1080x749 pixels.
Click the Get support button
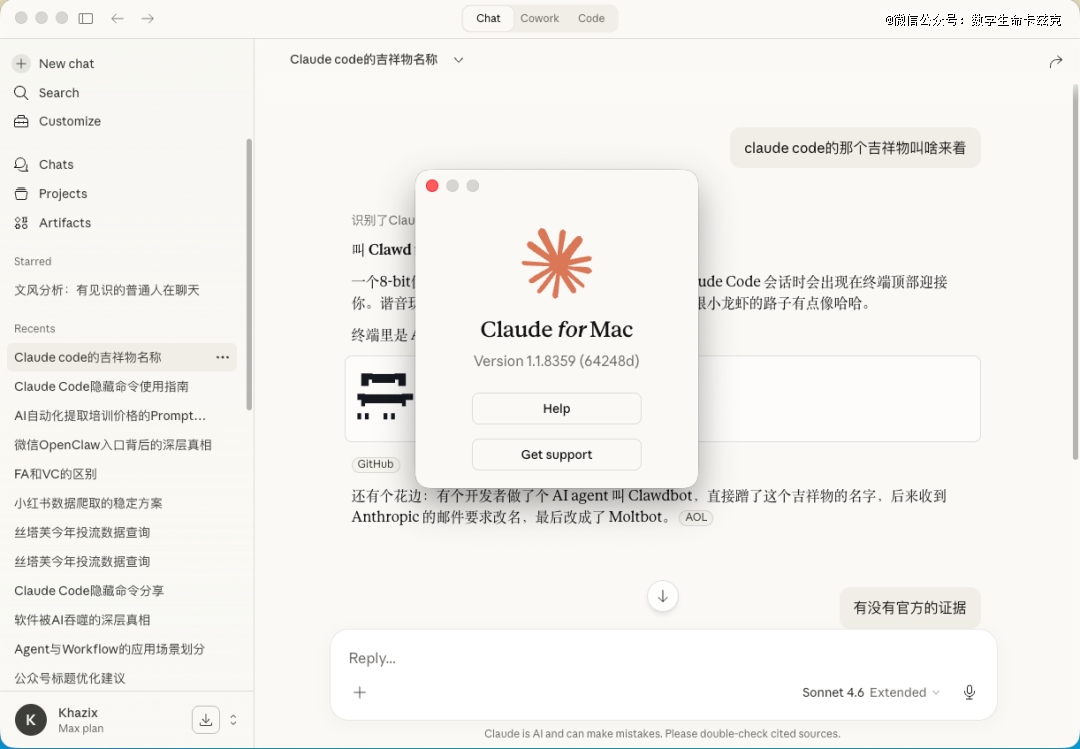(x=556, y=455)
